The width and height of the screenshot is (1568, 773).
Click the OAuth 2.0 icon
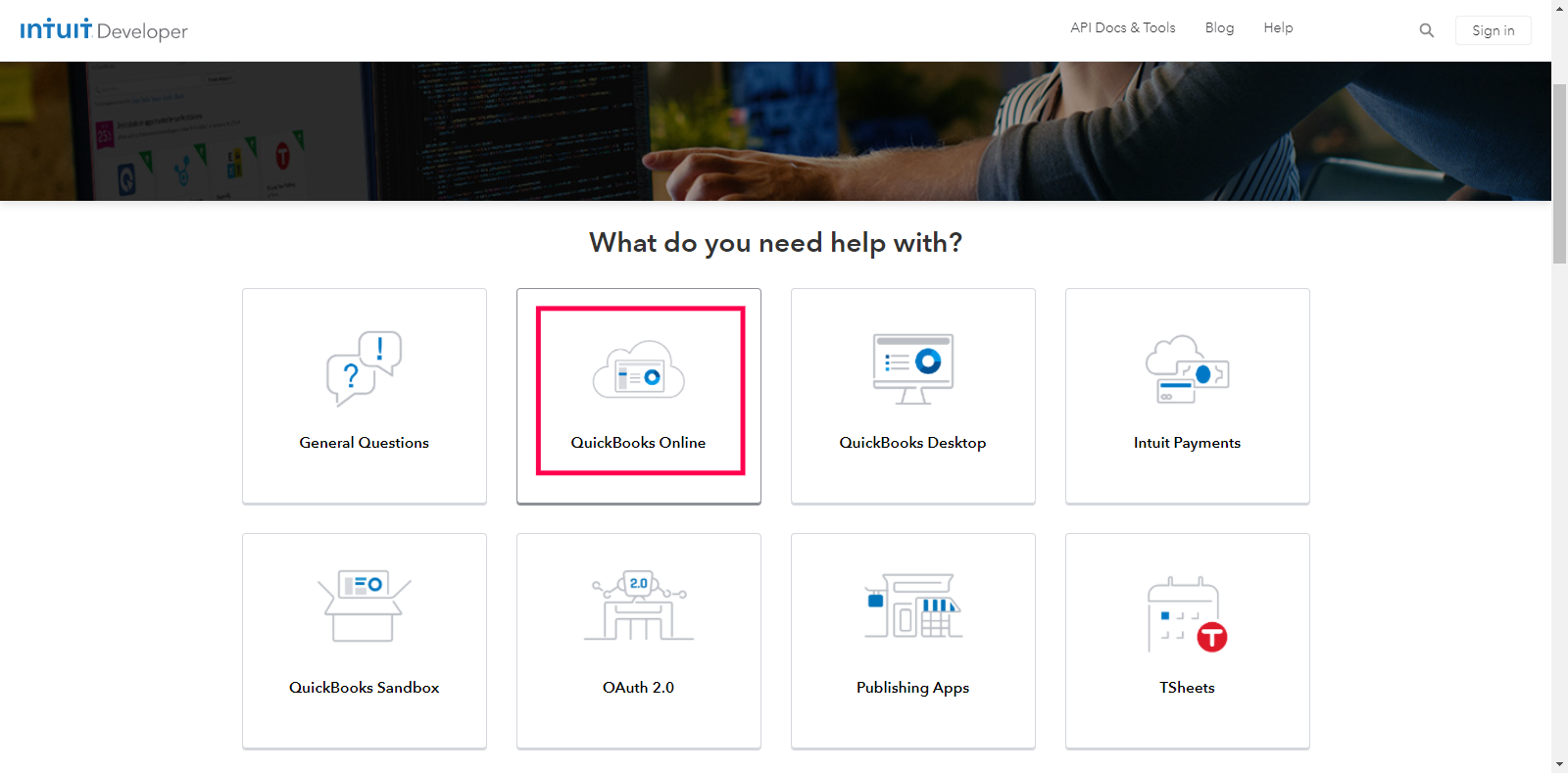[639, 605]
